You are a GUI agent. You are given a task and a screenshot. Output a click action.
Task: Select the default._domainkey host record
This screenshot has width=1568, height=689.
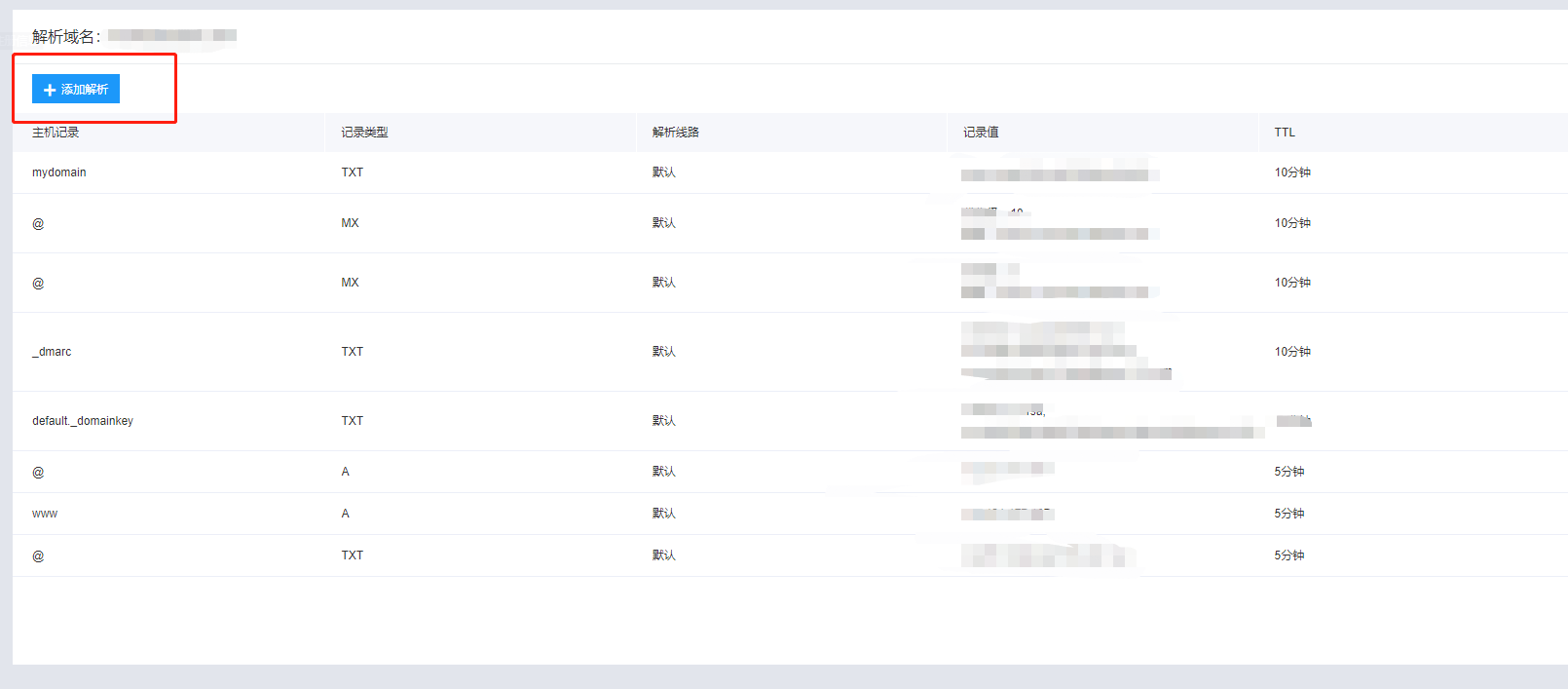83,421
